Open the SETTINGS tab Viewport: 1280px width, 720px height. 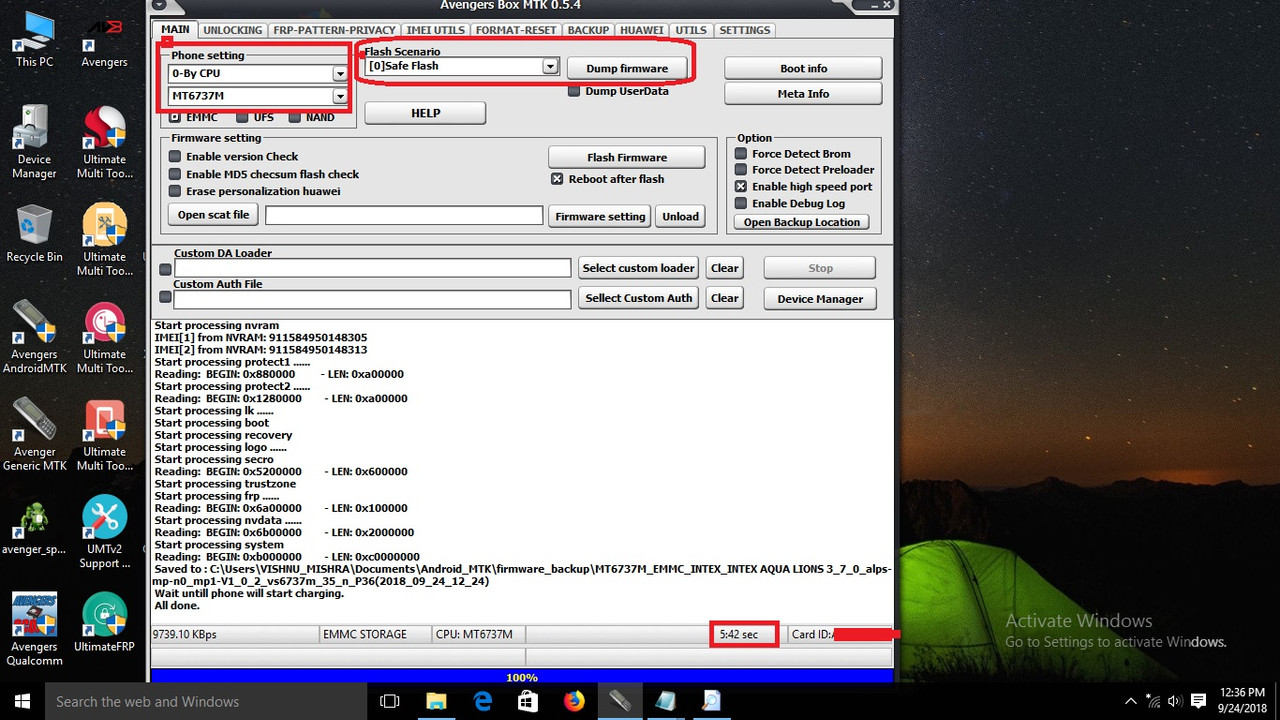click(745, 30)
